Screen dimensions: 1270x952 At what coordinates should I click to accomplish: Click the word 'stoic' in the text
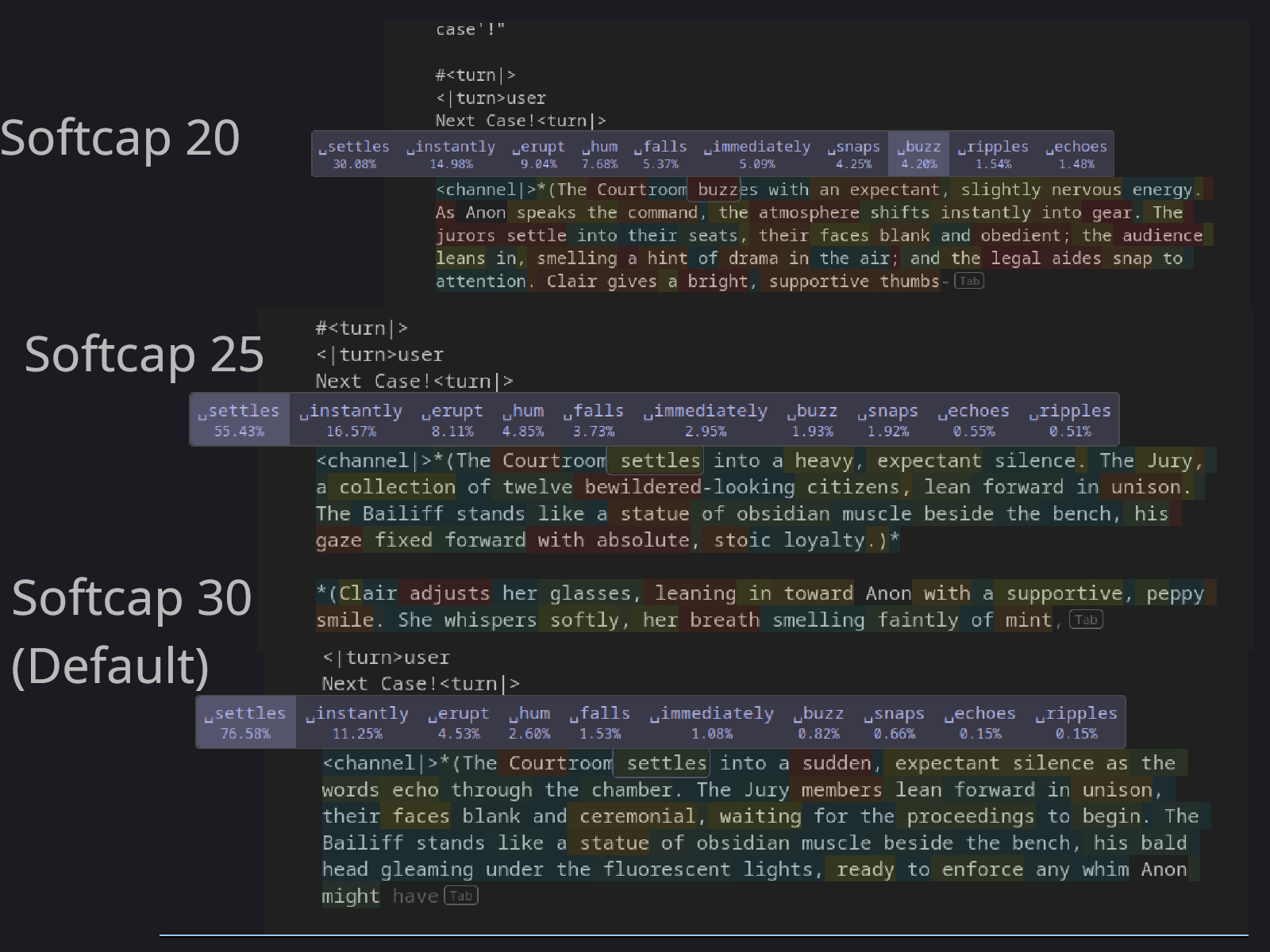pyautogui.click(x=742, y=540)
